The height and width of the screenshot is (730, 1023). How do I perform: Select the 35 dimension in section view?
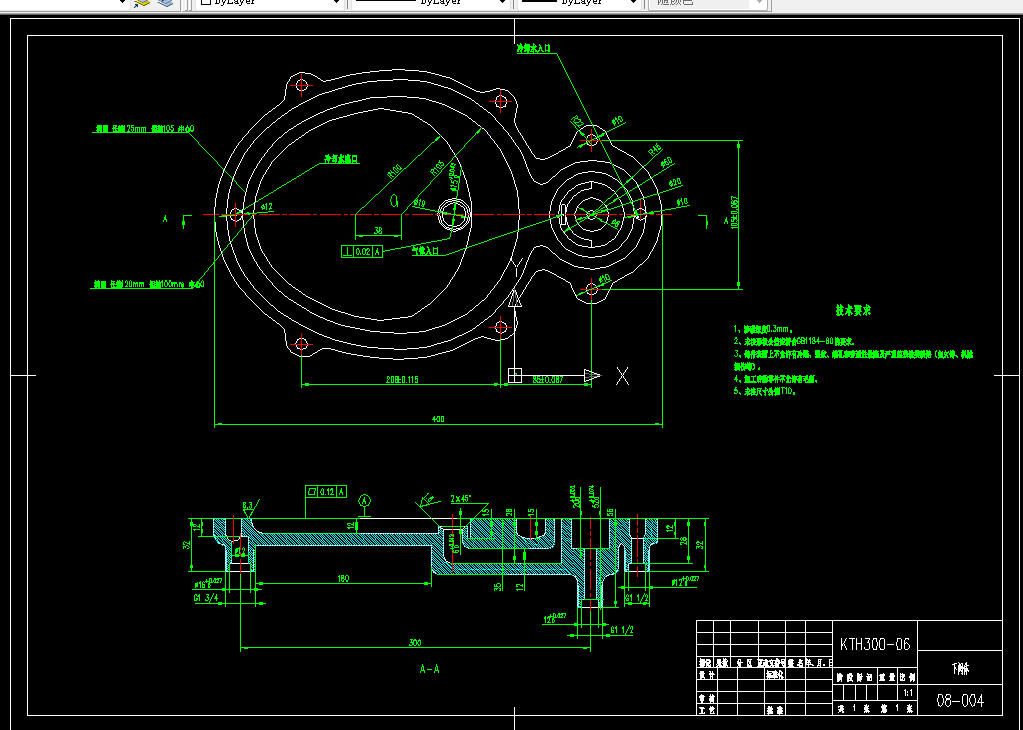498,586
